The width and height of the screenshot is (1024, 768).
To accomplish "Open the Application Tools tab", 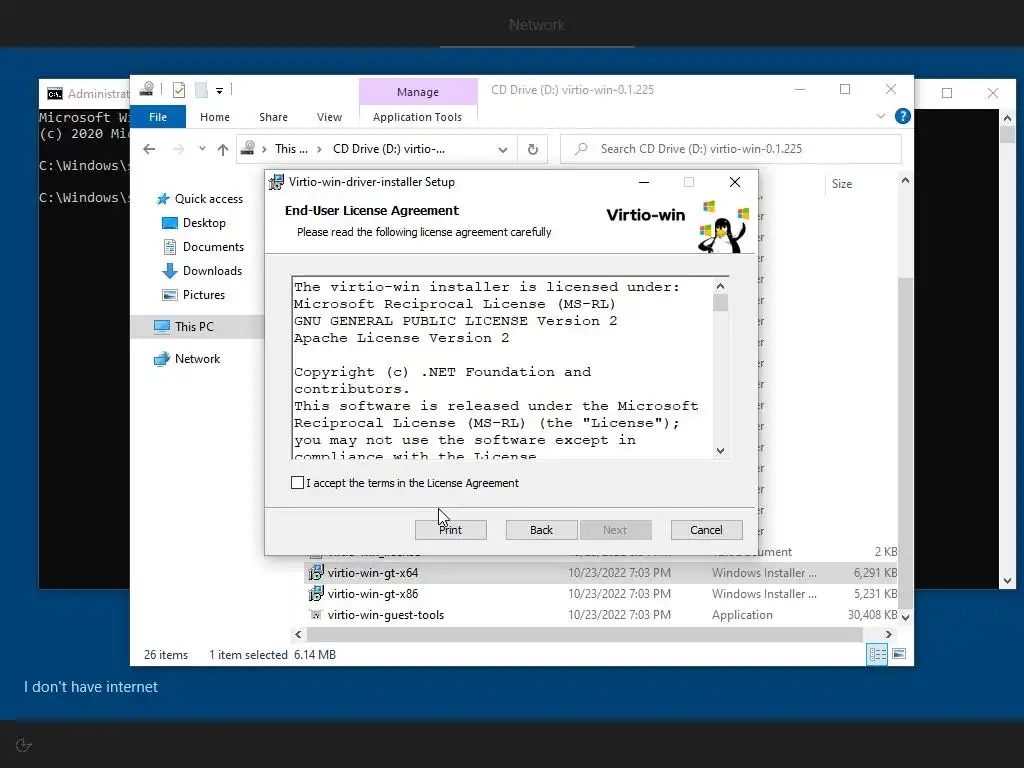I will pyautogui.click(x=417, y=117).
